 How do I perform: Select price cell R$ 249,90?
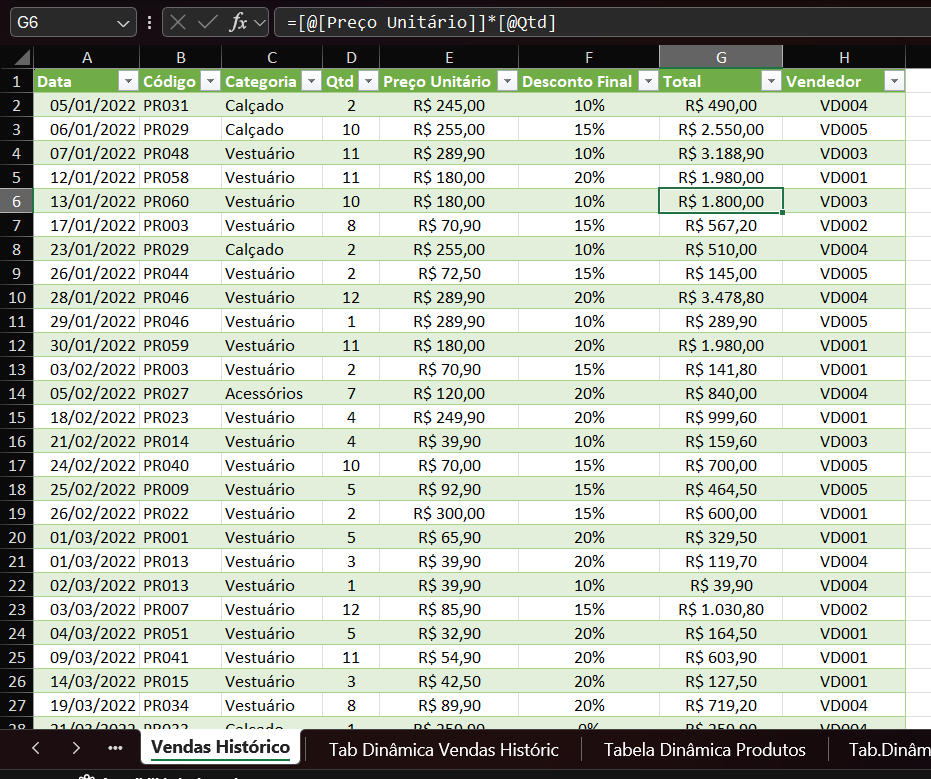click(x=449, y=417)
